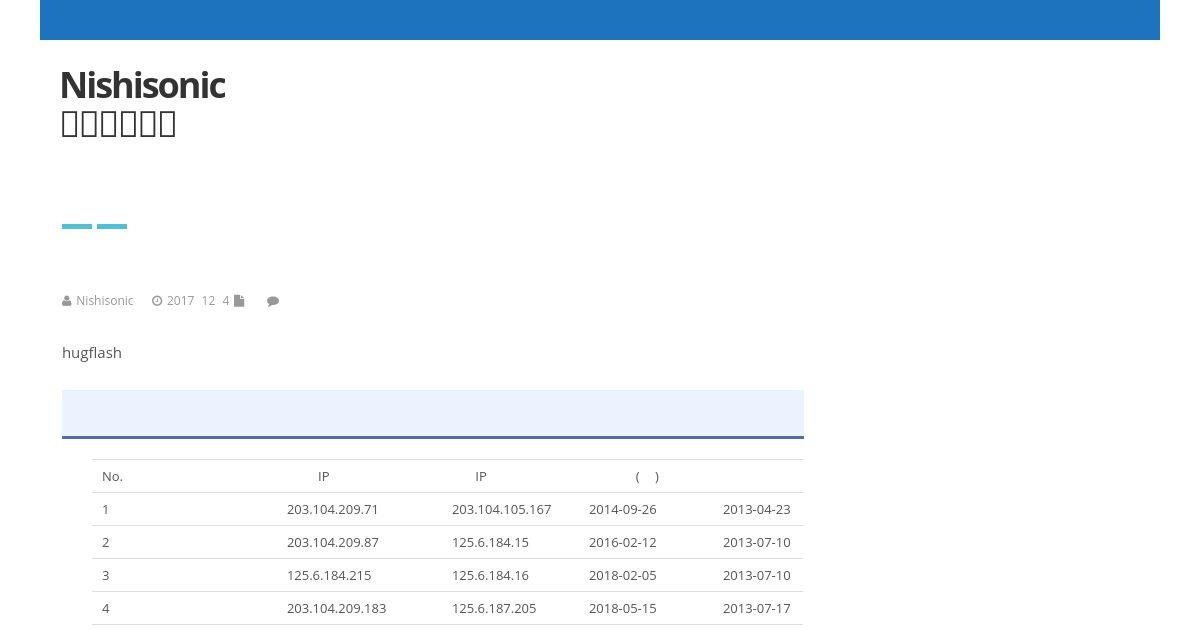Click the author person icon

[67, 301]
